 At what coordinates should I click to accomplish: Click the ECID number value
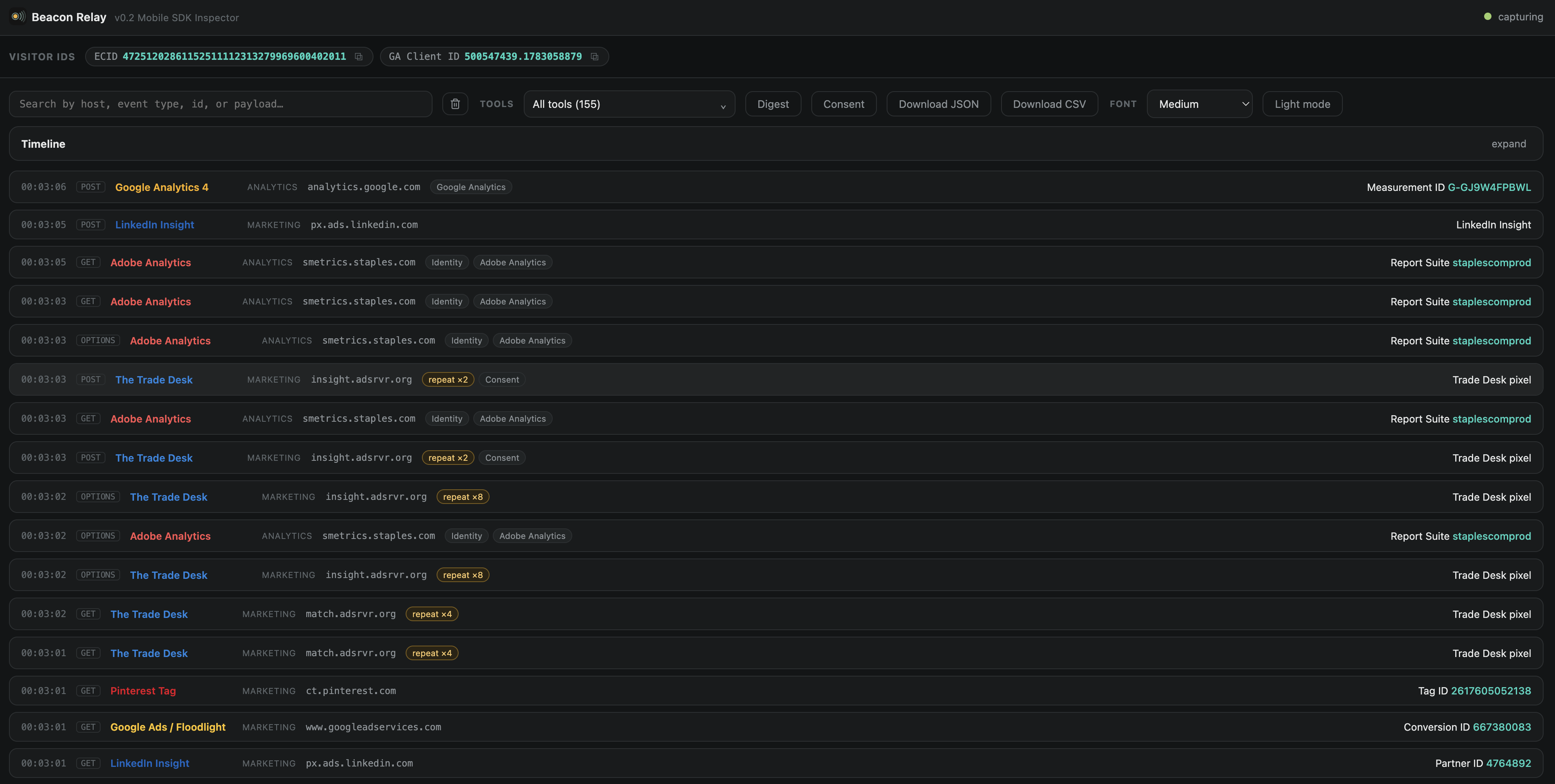[234, 57]
